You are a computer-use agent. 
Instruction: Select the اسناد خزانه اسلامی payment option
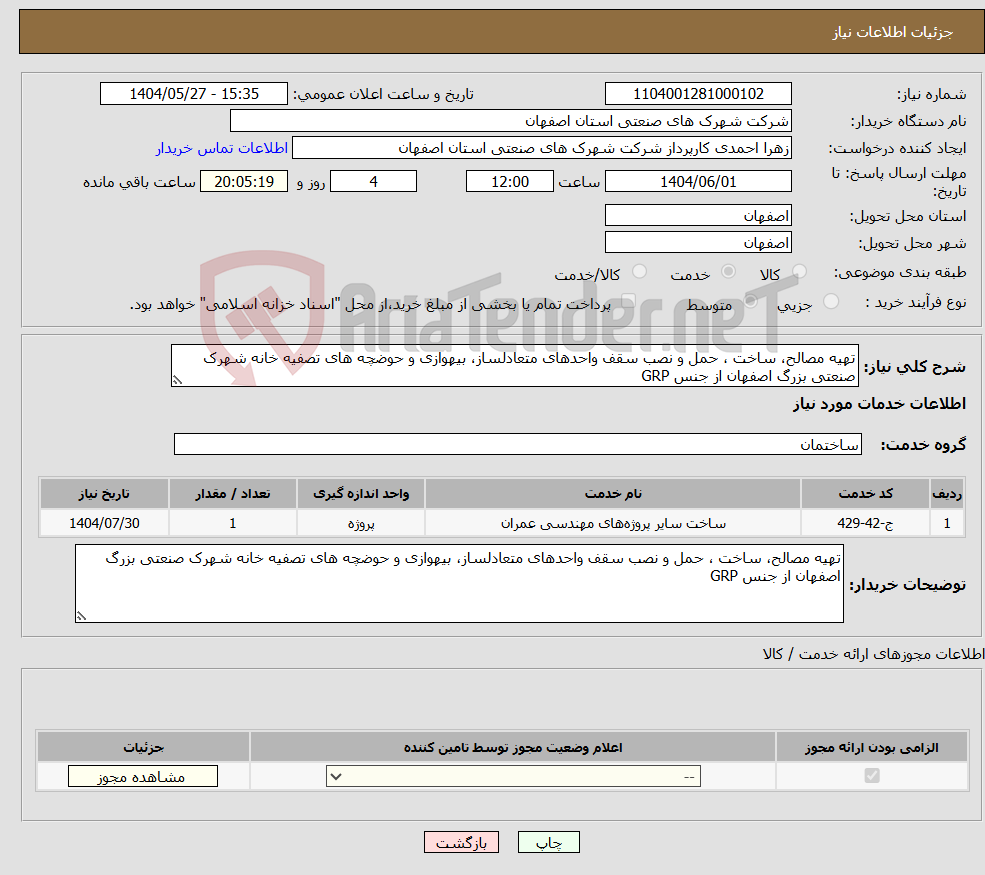[x=627, y=303]
